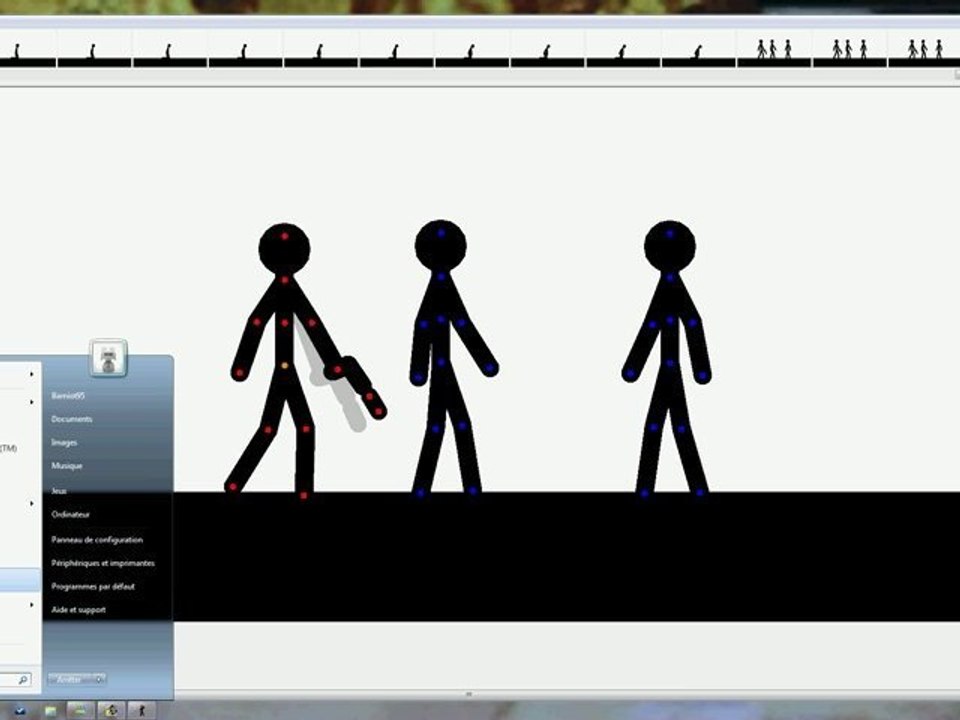
Task: Expand the bottommost submenu arrow in Start programs list
Action: (x=31, y=605)
